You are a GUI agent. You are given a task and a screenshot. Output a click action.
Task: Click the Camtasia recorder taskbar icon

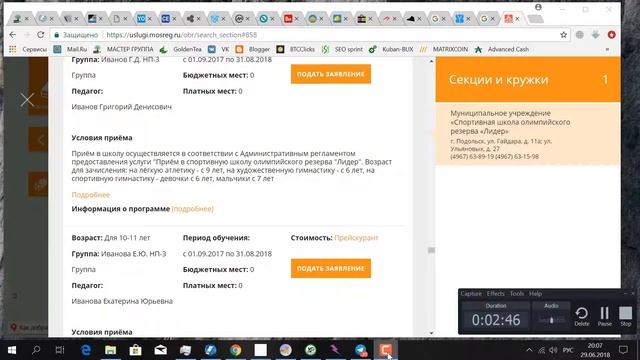(386, 350)
